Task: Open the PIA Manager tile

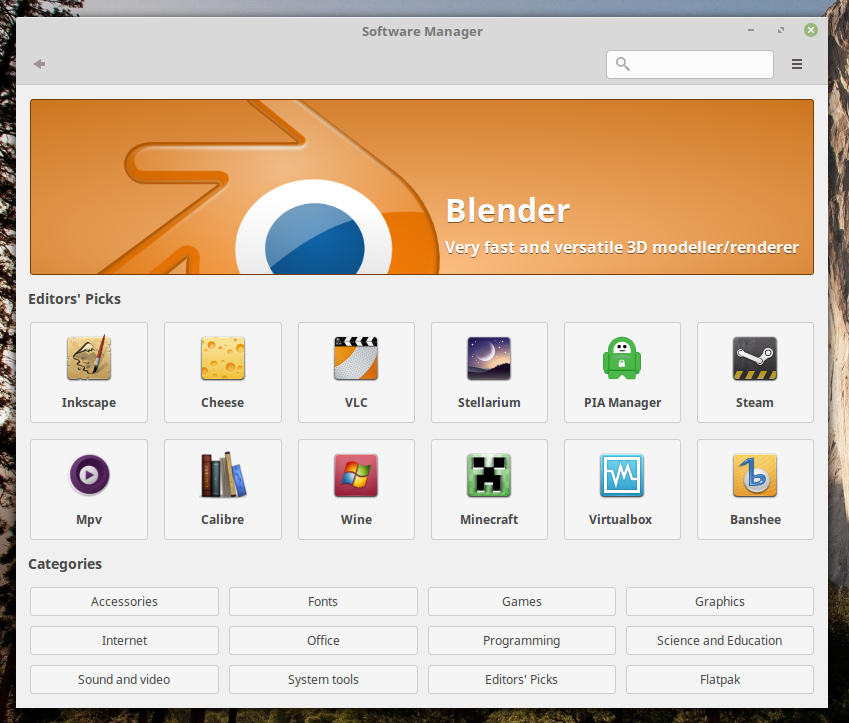Action: [622, 372]
